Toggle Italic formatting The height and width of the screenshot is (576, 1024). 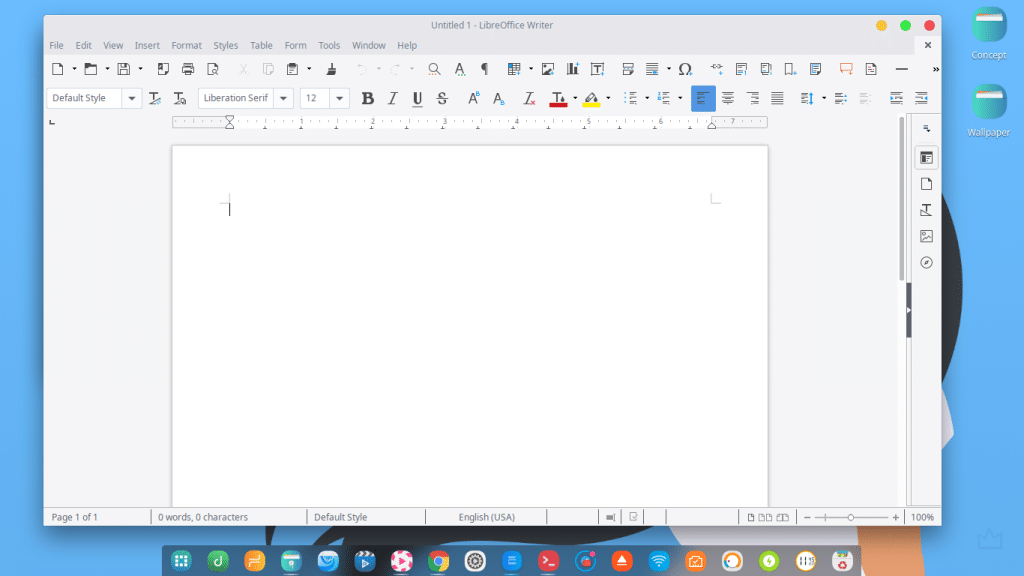[392, 99]
